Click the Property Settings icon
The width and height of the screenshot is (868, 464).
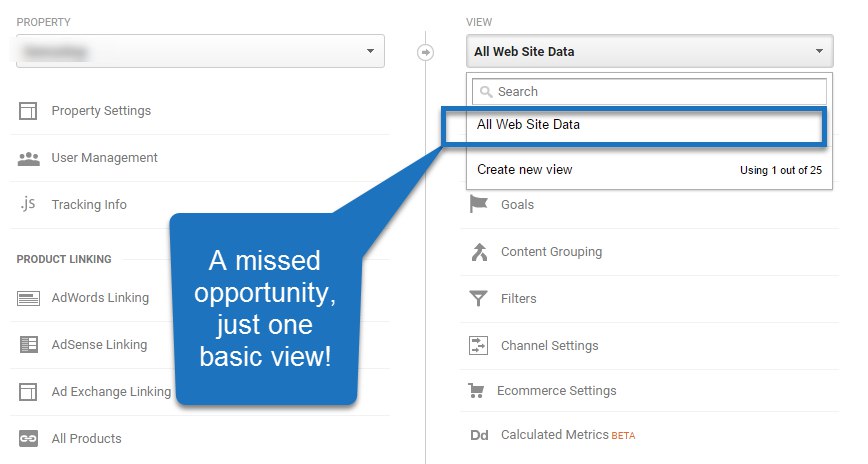pyautogui.click(x=28, y=111)
